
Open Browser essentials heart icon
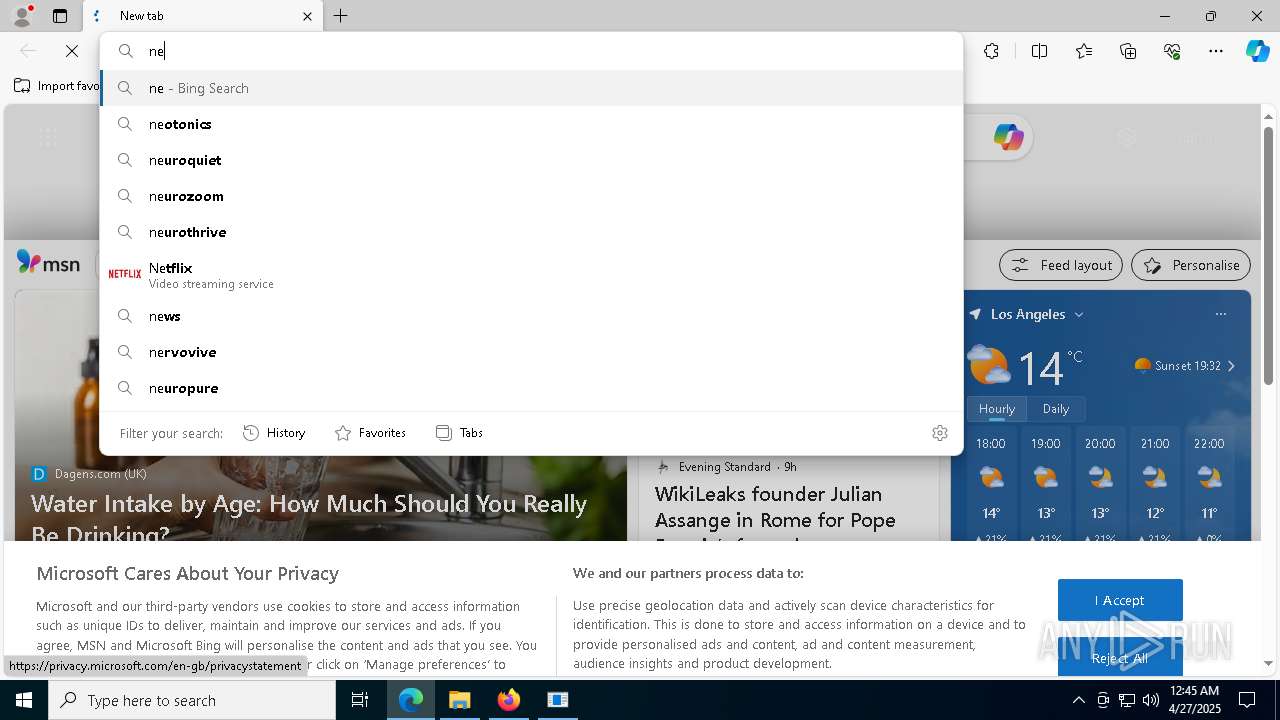(1172, 51)
